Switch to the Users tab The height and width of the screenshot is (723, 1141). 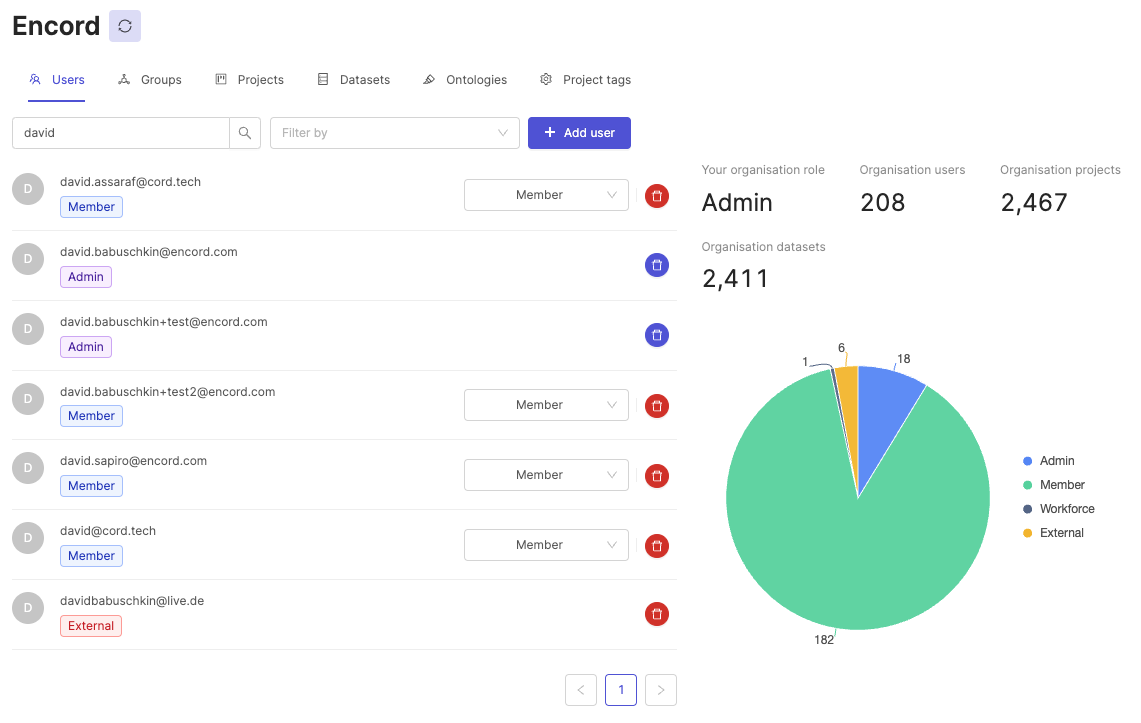tap(57, 80)
